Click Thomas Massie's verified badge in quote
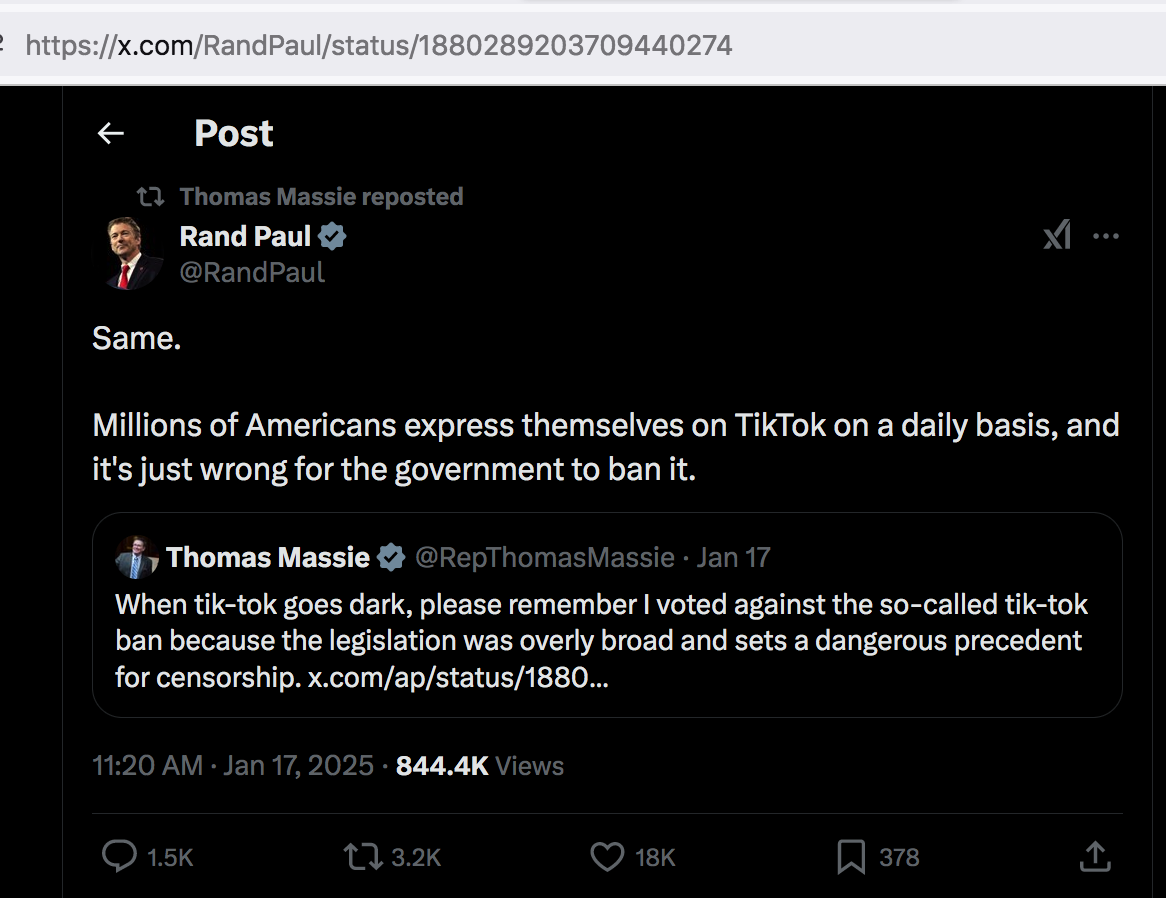The image size is (1166, 898). [x=391, y=557]
